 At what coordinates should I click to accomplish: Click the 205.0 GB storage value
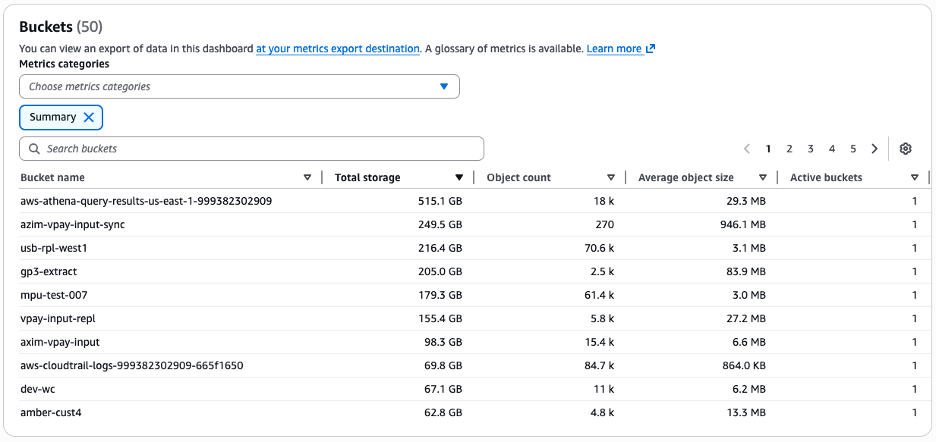[x=439, y=272]
